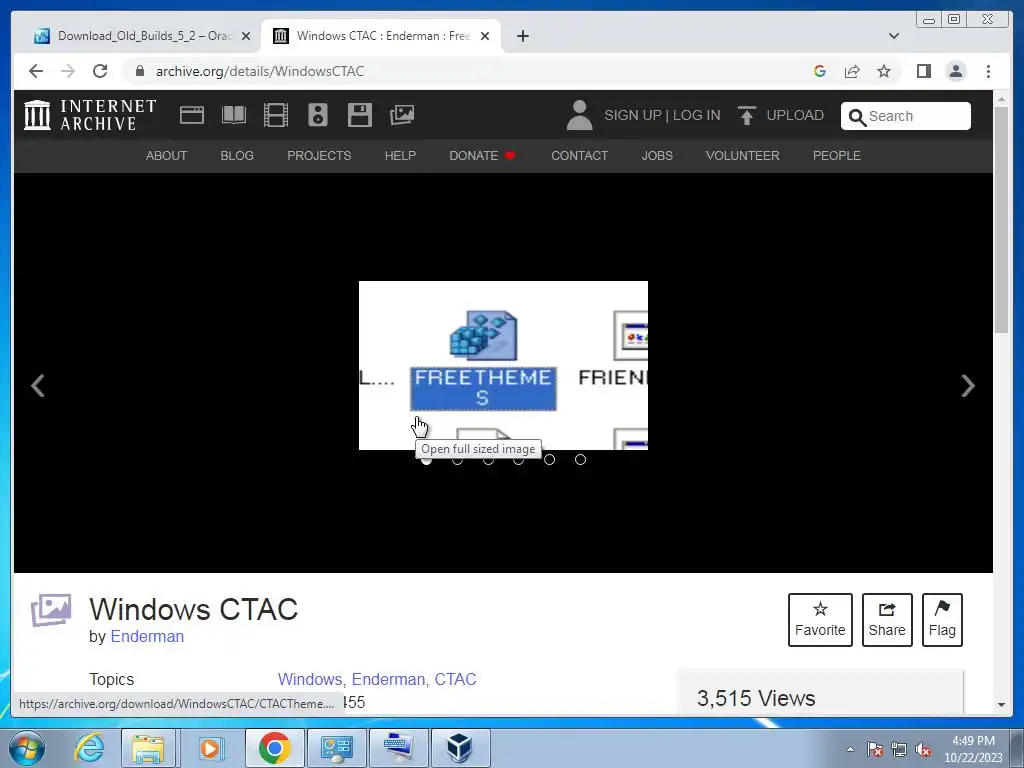Viewport: 1024px width, 768px height.
Task: Click the Google icon in address bar
Action: pyautogui.click(x=820, y=71)
